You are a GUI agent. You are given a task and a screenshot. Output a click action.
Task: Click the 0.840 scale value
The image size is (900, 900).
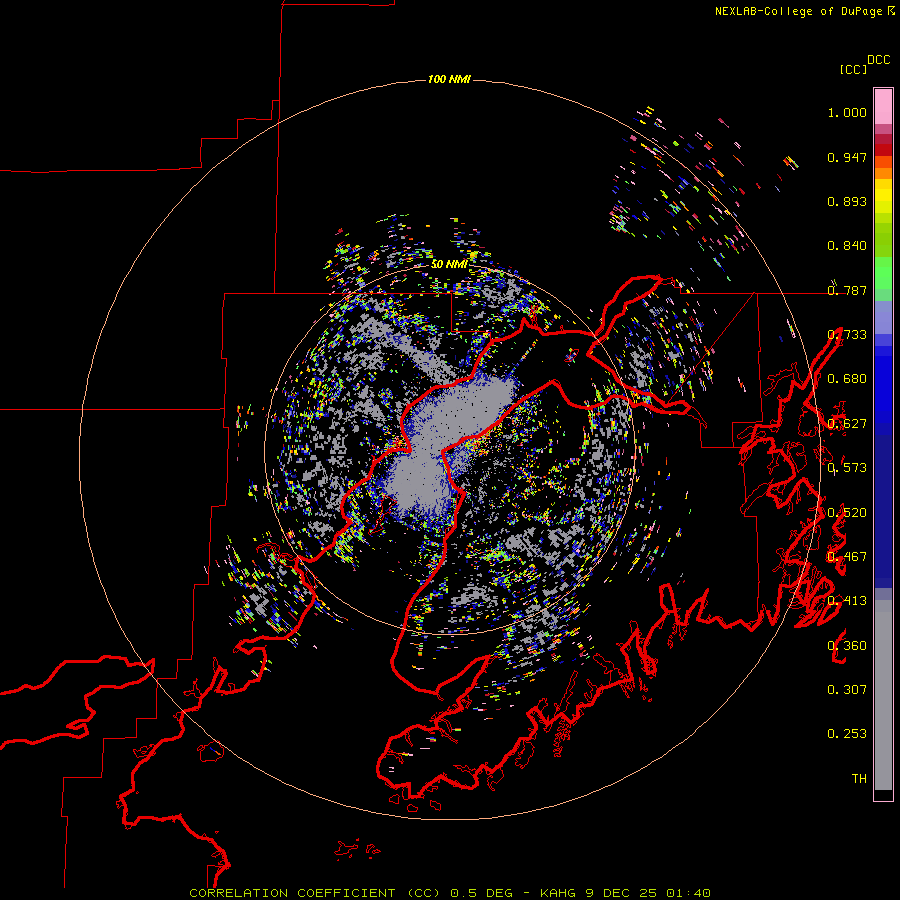tap(847, 246)
